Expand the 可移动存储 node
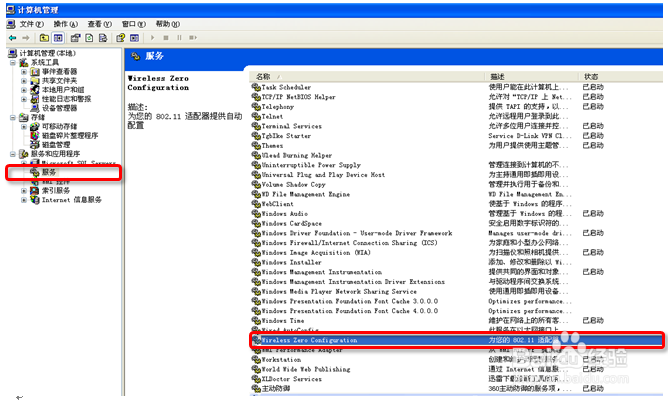668x402 pixels. (24, 126)
